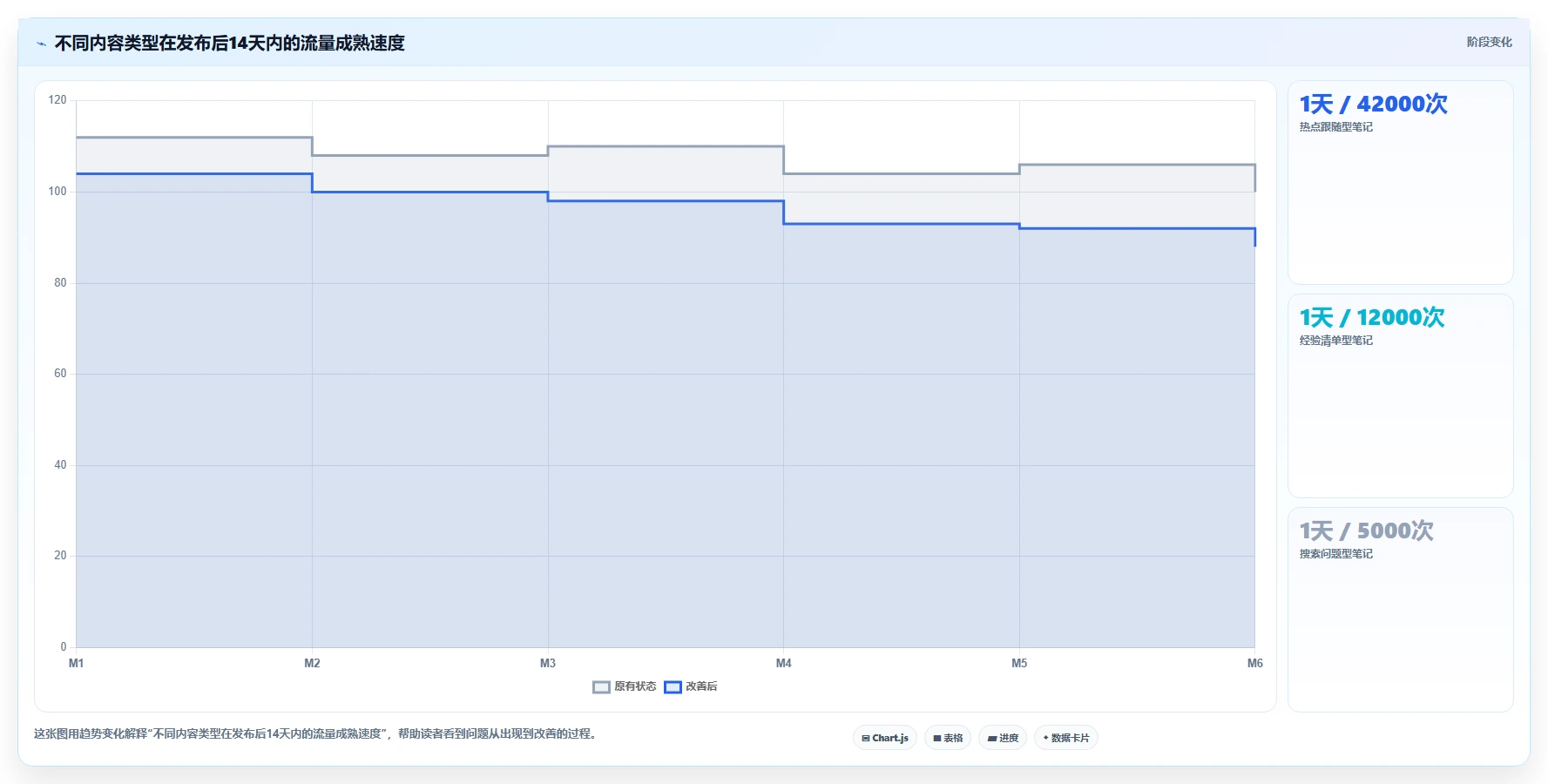
Task: Toggle the 改善后 legend series
Action: tap(691, 686)
